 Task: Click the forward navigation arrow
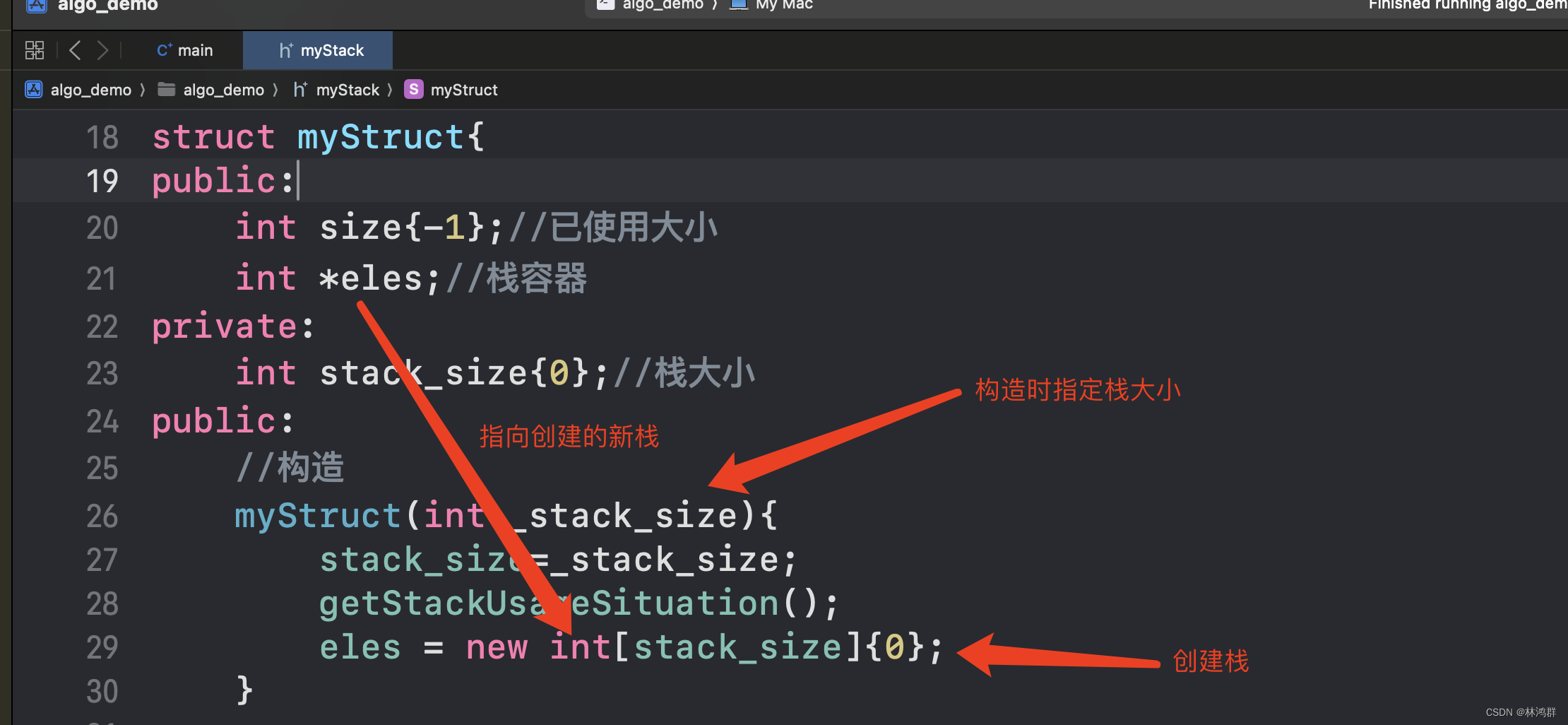103,49
